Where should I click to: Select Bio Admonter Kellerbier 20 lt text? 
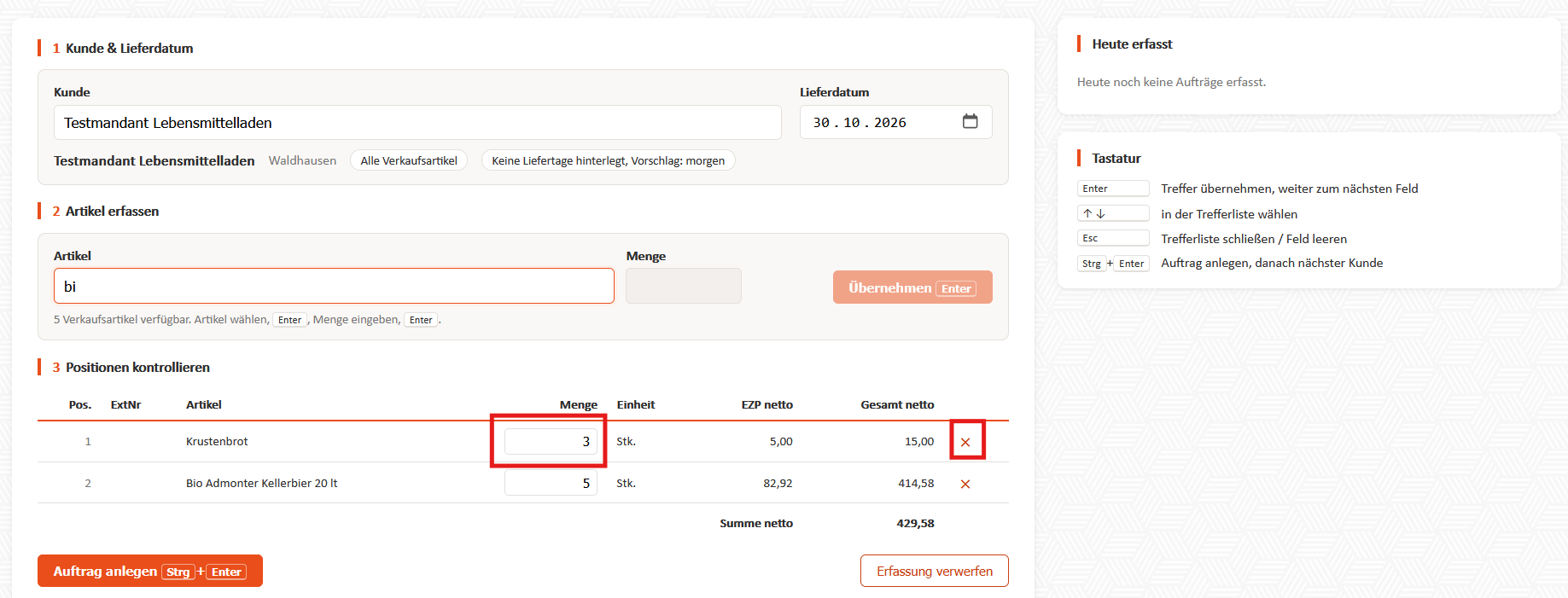pyautogui.click(x=261, y=483)
